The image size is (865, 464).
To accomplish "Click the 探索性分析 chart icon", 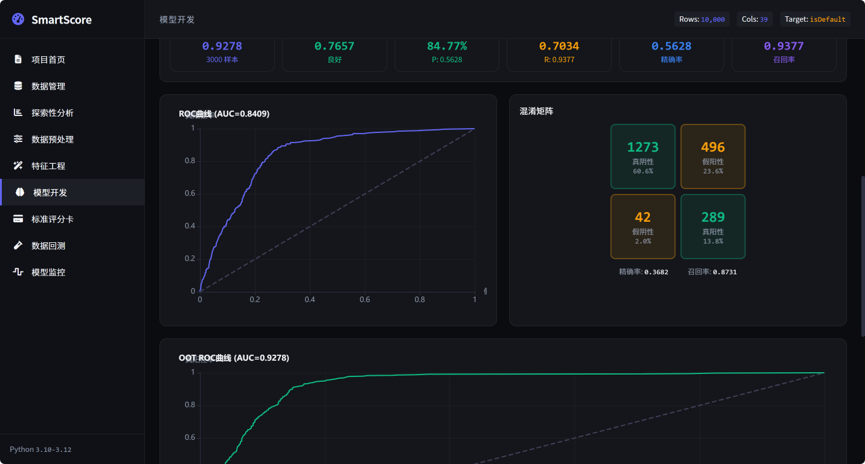I will 18,112.
